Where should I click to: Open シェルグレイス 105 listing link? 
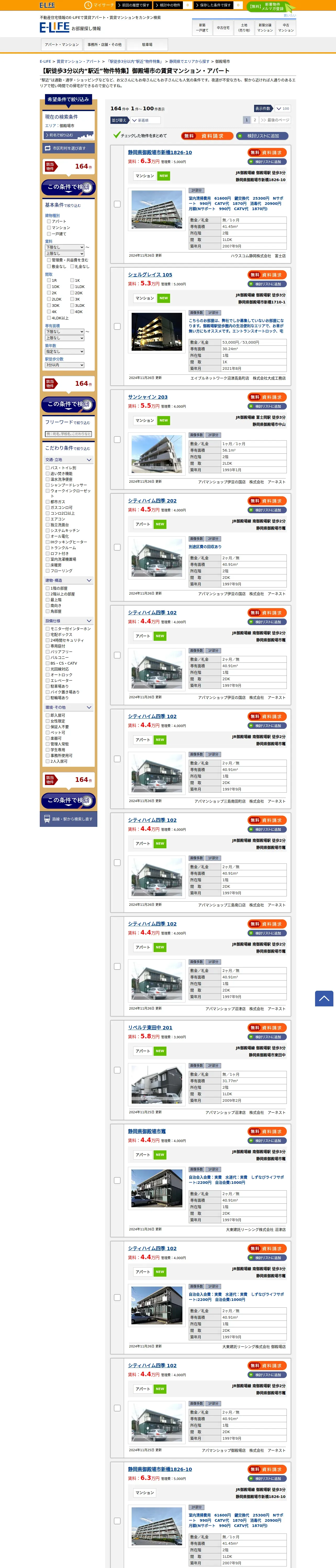150,274
